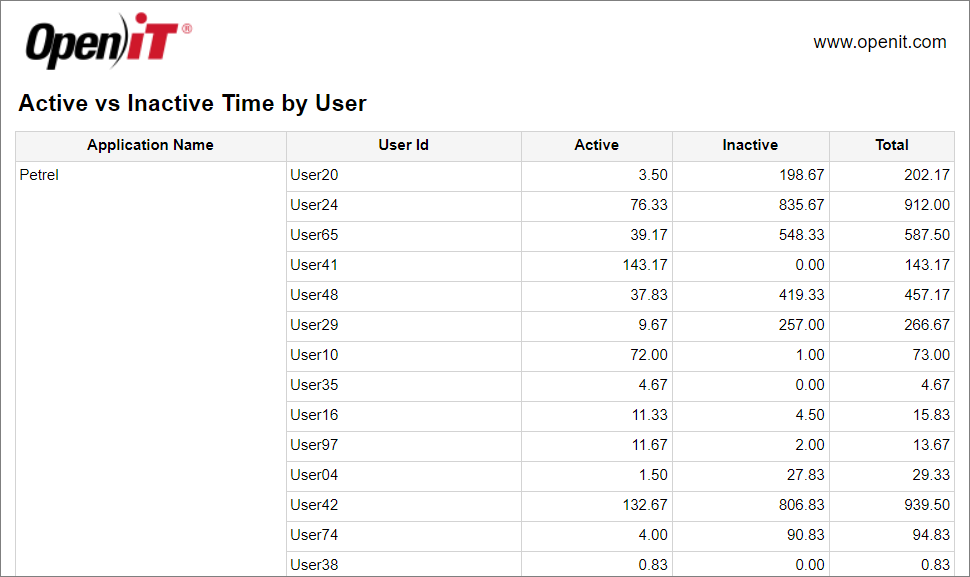This screenshot has width=970, height=577.
Task: Select the User38 row at the bottom
Action: (312, 564)
